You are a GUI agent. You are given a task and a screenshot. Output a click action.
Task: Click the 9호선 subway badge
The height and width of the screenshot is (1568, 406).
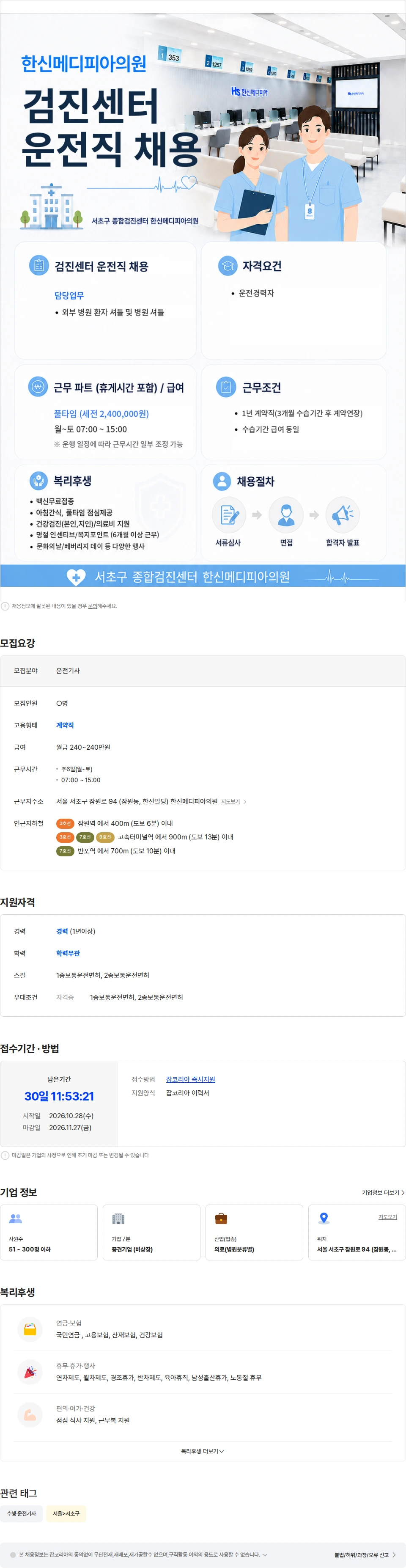[x=105, y=837]
